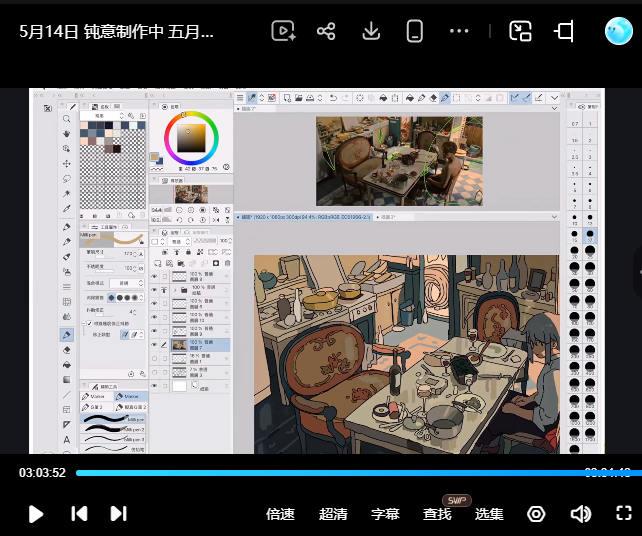Open the three-dots more menu
This screenshot has width=642, height=536.
tap(459, 31)
